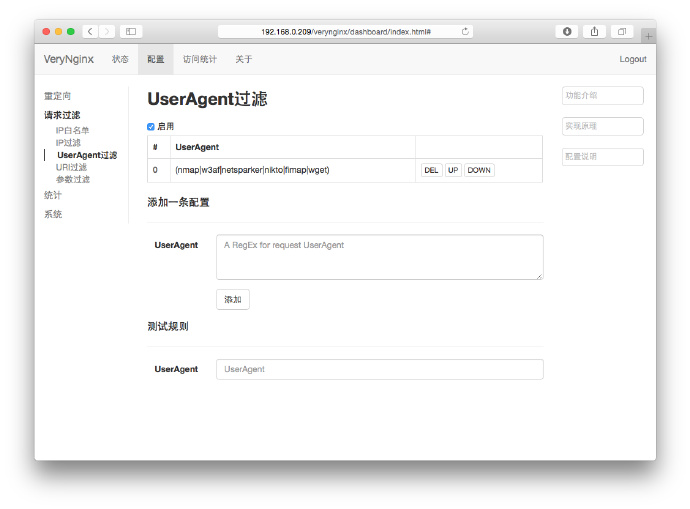Move rule 0 up with UP button
The height and width of the screenshot is (509, 690).
click(x=453, y=170)
